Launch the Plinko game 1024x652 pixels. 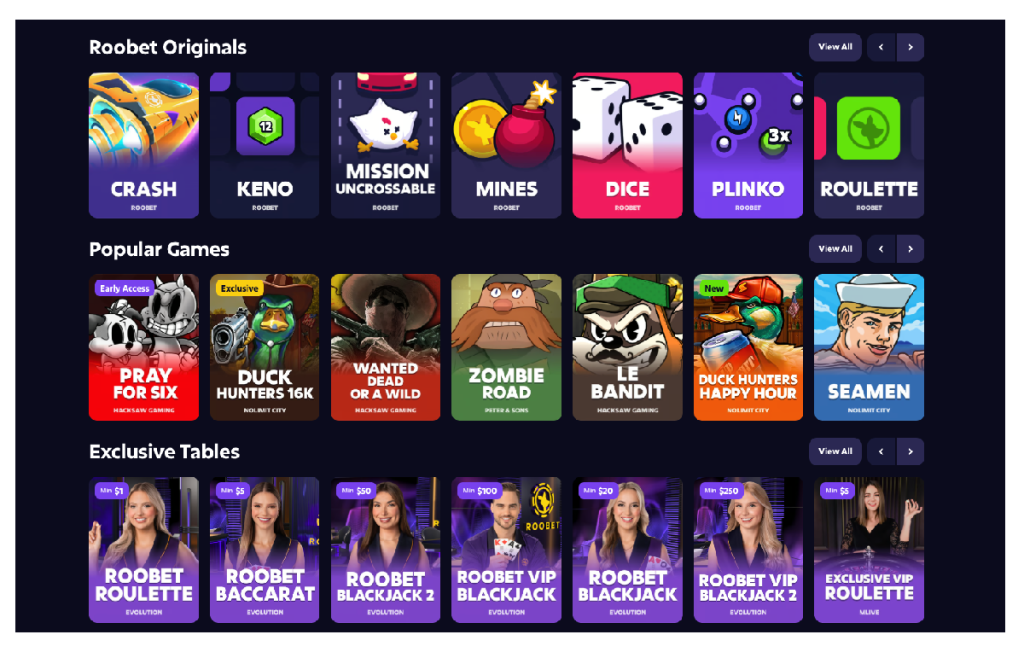(x=748, y=145)
